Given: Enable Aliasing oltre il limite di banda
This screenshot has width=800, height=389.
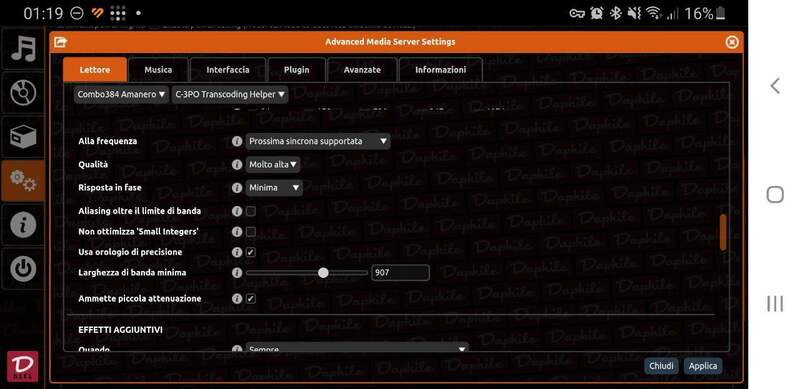Looking at the screenshot, I should coord(251,211).
